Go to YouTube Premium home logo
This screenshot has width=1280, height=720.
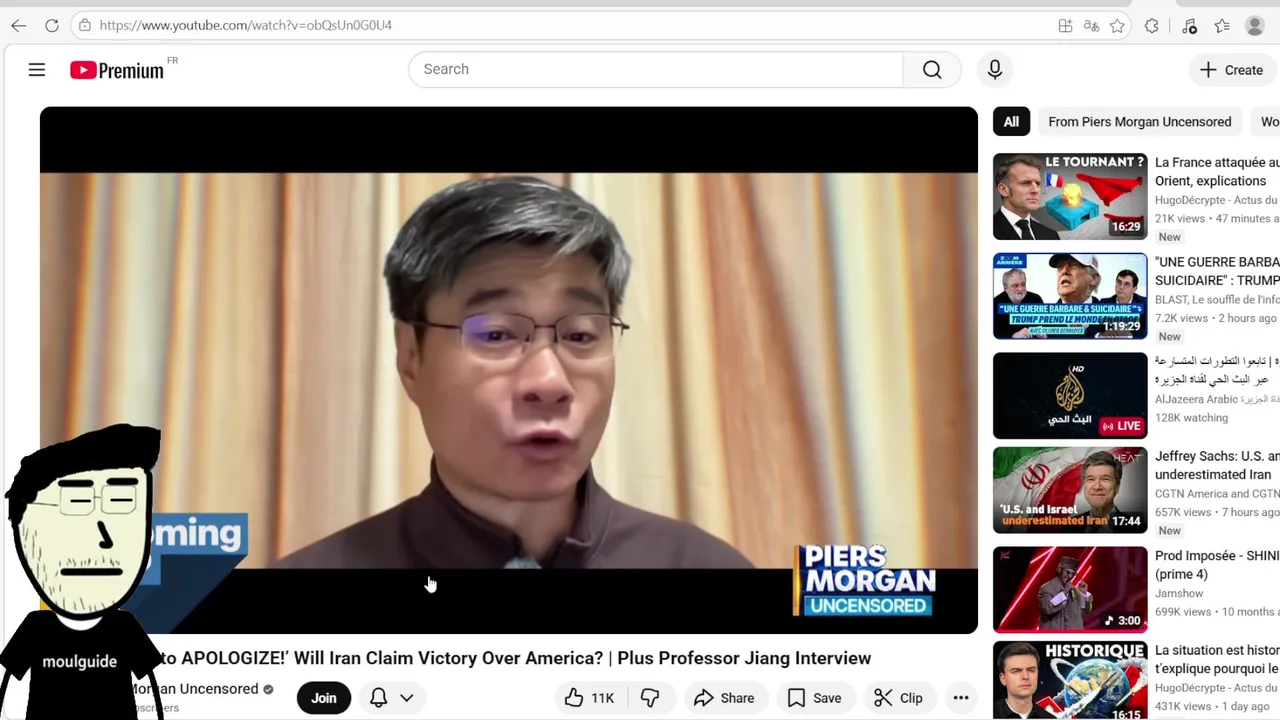point(117,70)
